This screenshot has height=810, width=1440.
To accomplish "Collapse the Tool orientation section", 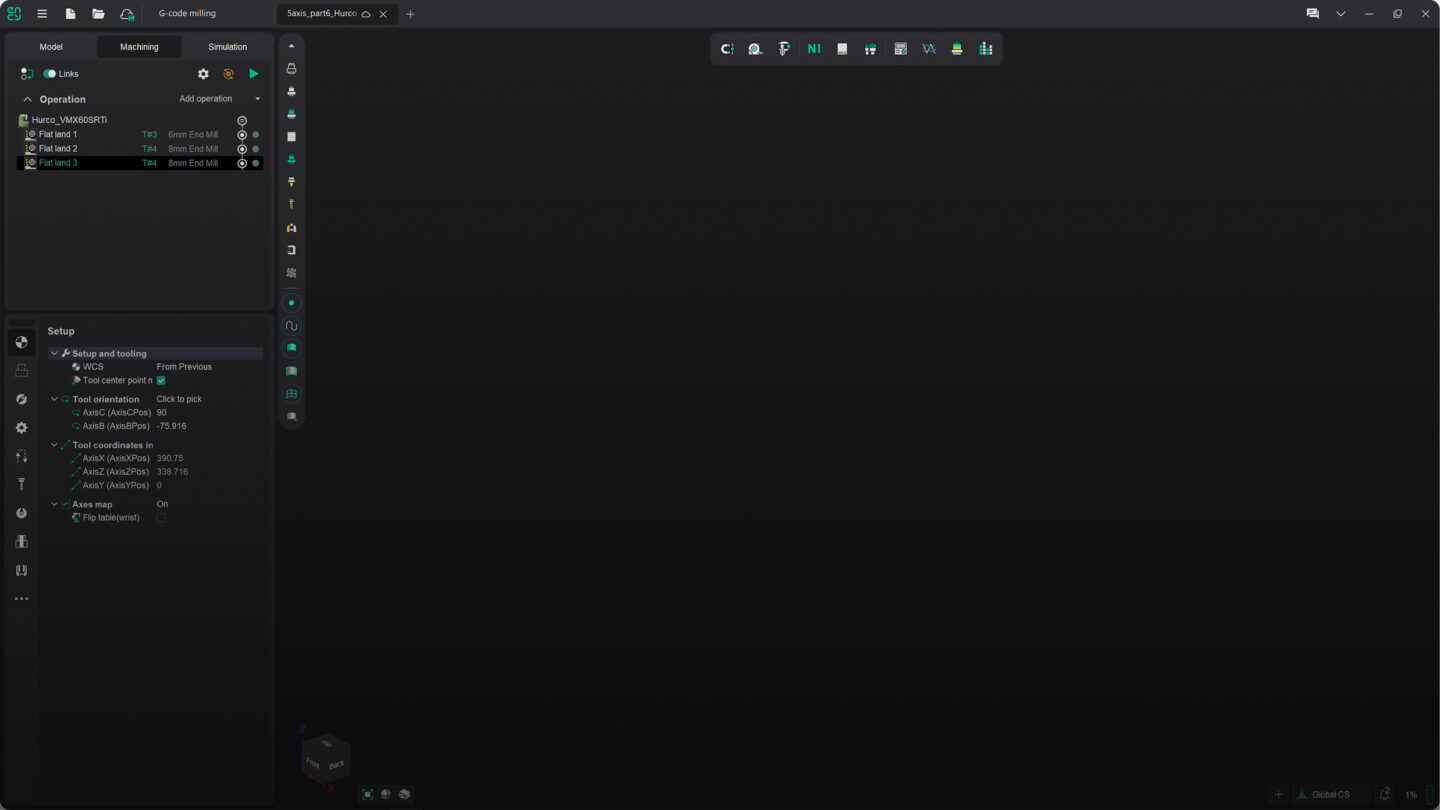I will pyautogui.click(x=54, y=399).
